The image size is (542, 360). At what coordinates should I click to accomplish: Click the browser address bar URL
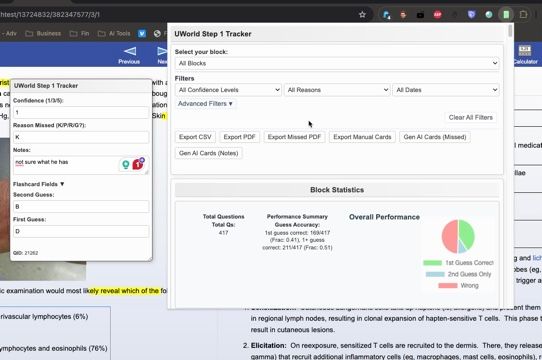tap(50, 15)
